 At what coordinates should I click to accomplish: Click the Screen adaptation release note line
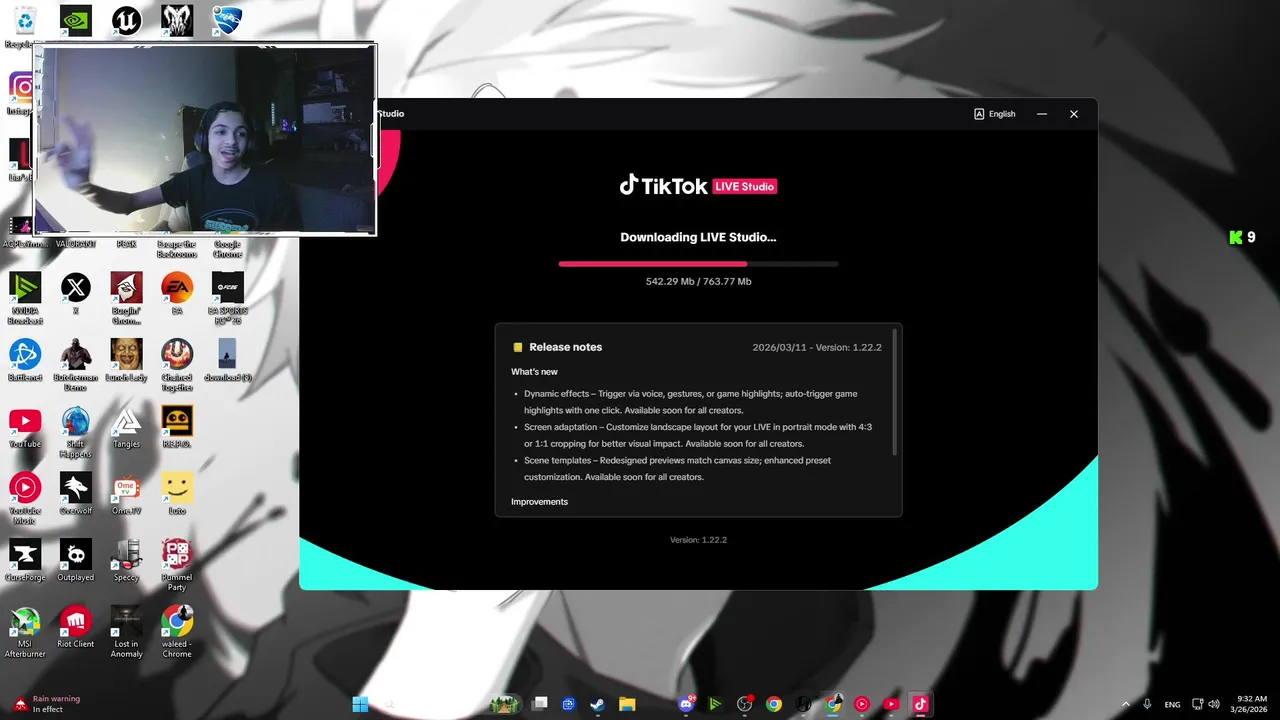[698, 435]
